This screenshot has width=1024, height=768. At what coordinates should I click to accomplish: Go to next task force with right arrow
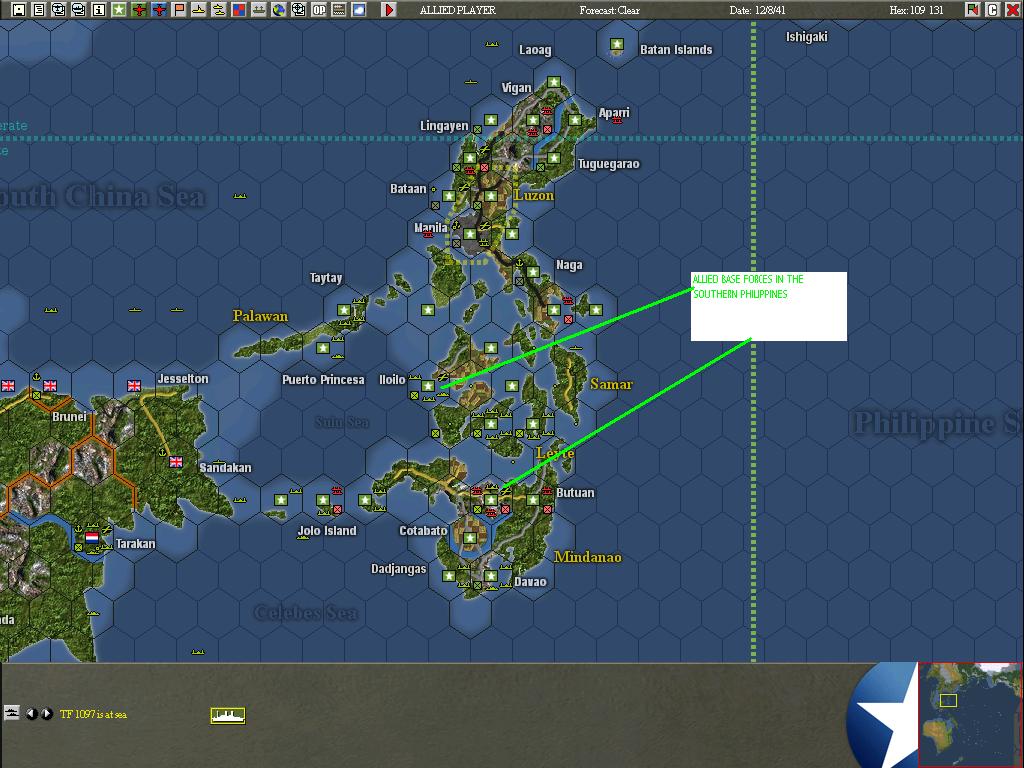click(x=46, y=714)
